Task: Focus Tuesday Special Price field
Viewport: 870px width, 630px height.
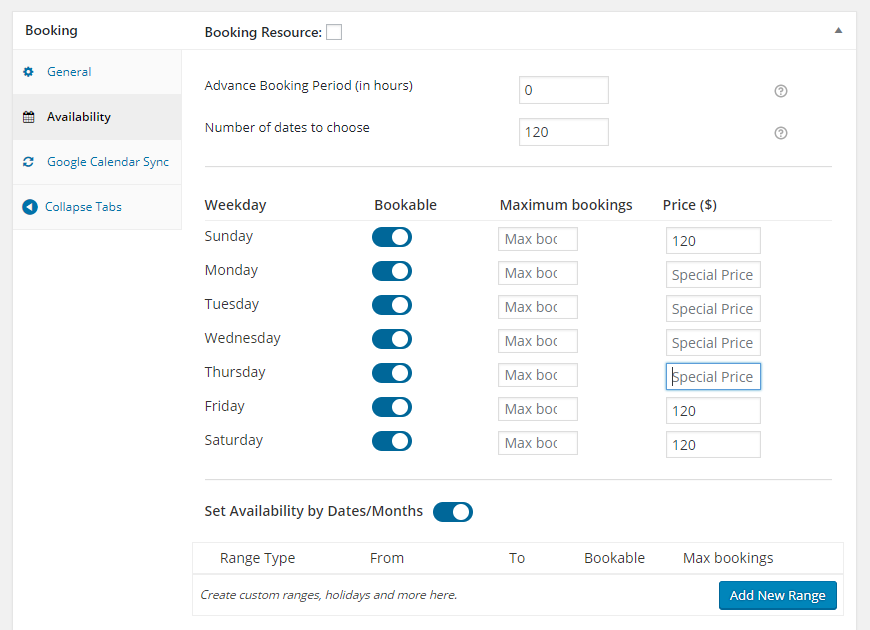Action: pos(713,309)
